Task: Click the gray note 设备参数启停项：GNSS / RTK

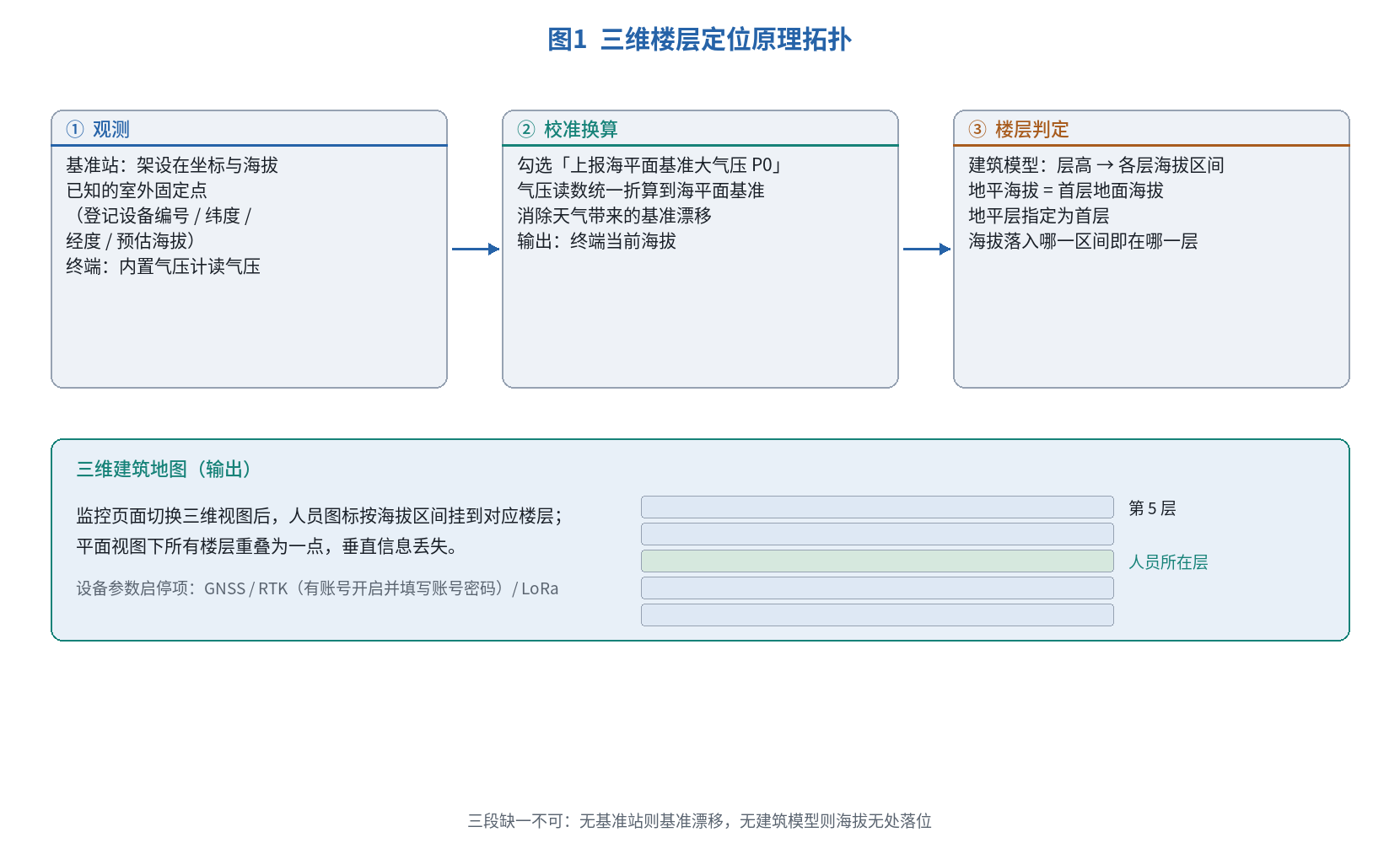Action: [x=317, y=588]
